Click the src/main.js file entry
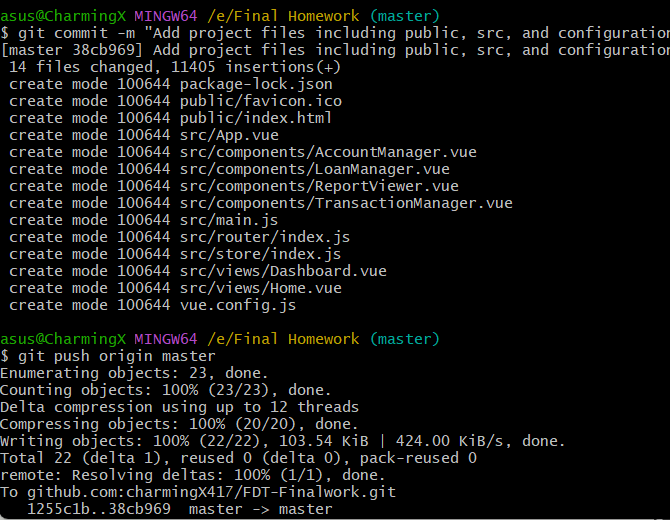 pos(229,220)
